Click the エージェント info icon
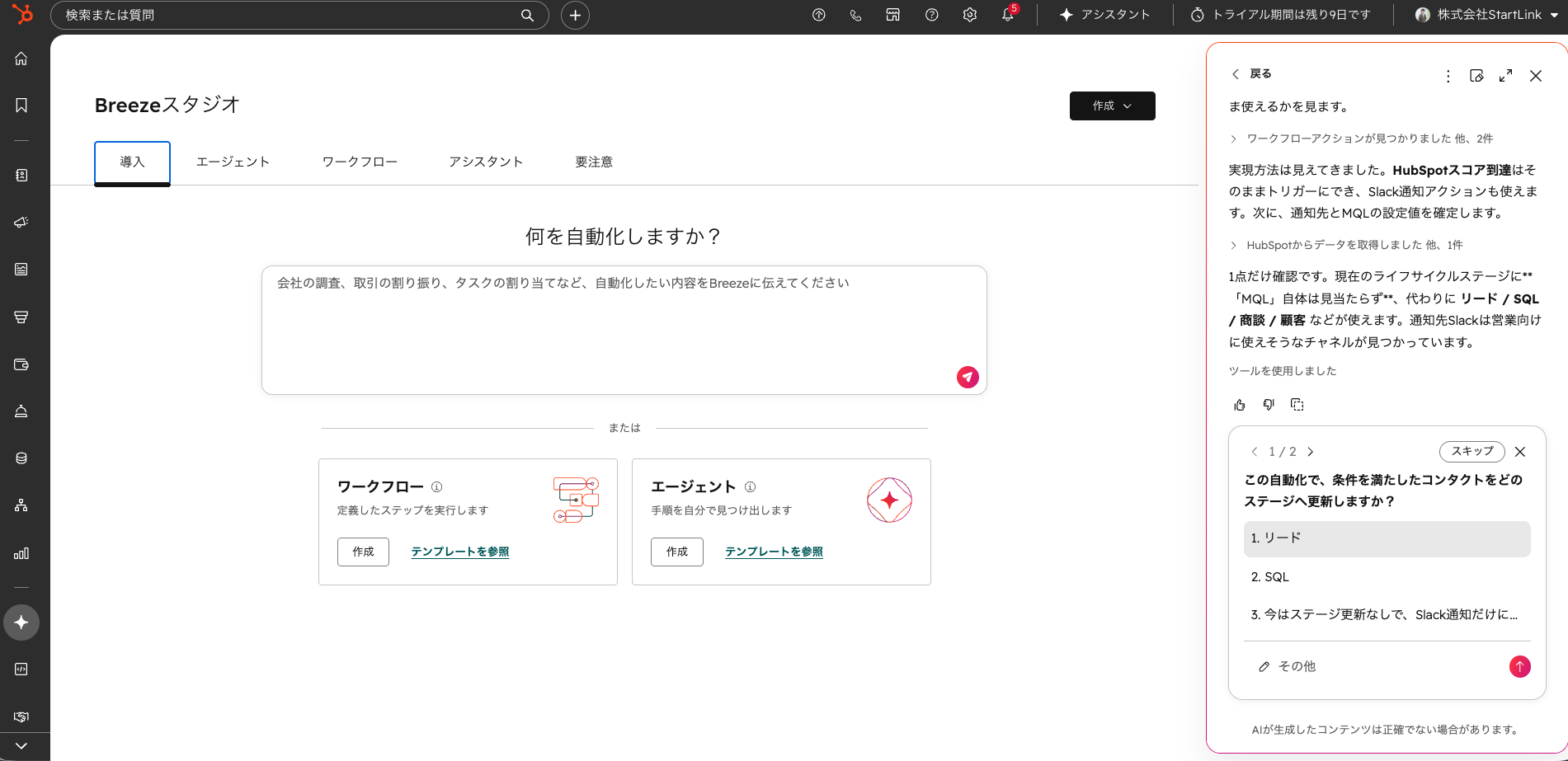 (751, 487)
